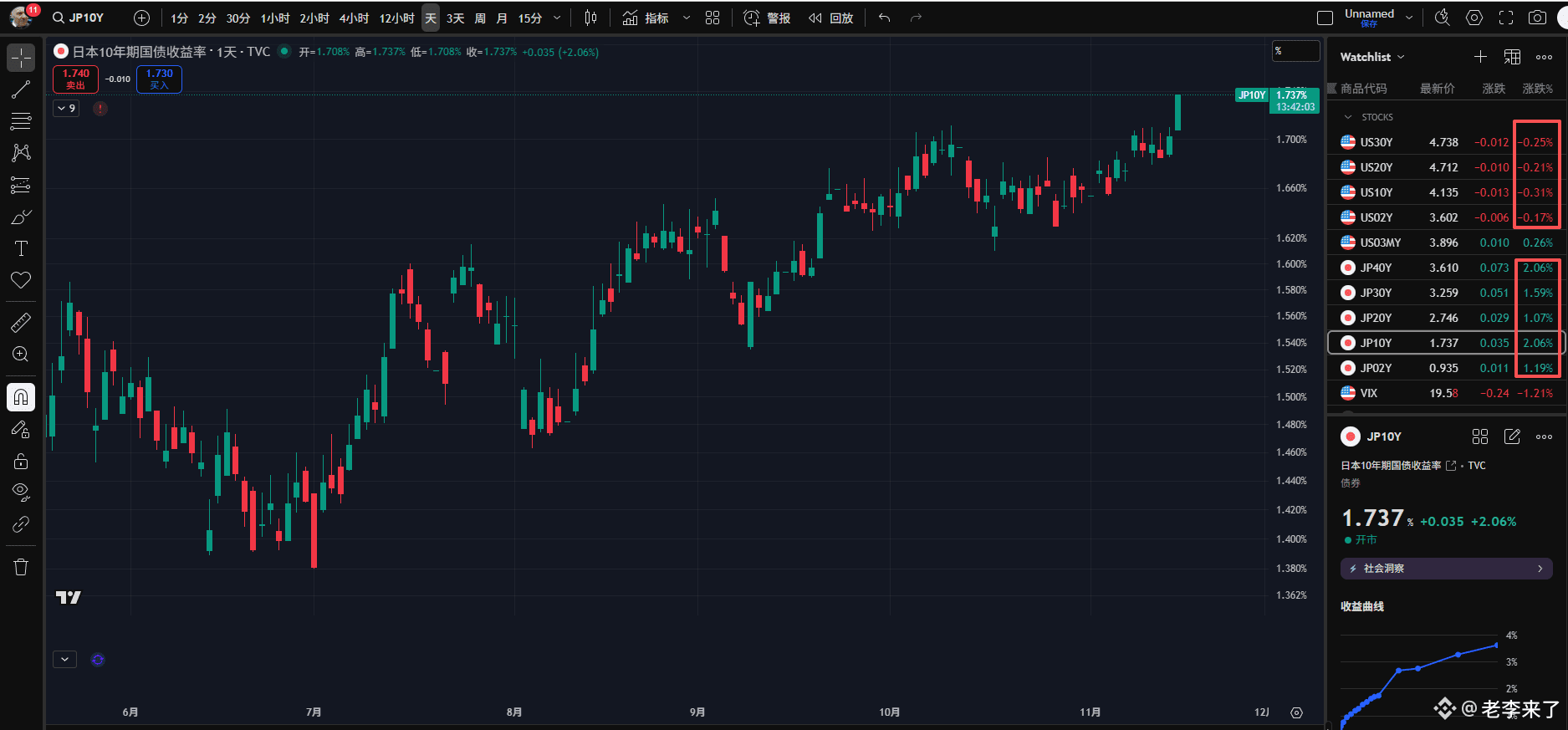Activate the zoom in tool
Screen dimensions: 1568x730
(21, 355)
